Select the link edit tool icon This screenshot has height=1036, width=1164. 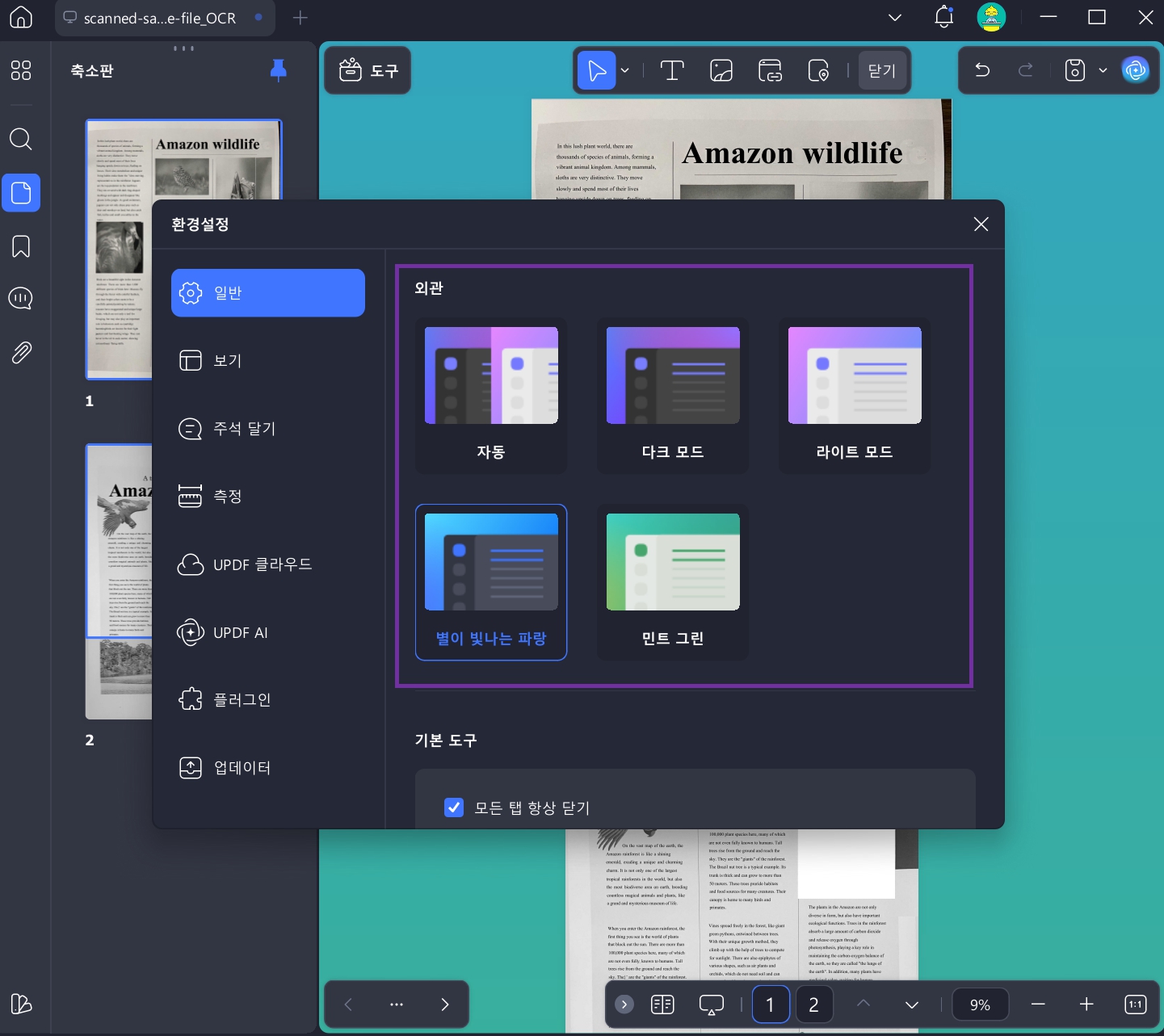(x=770, y=71)
